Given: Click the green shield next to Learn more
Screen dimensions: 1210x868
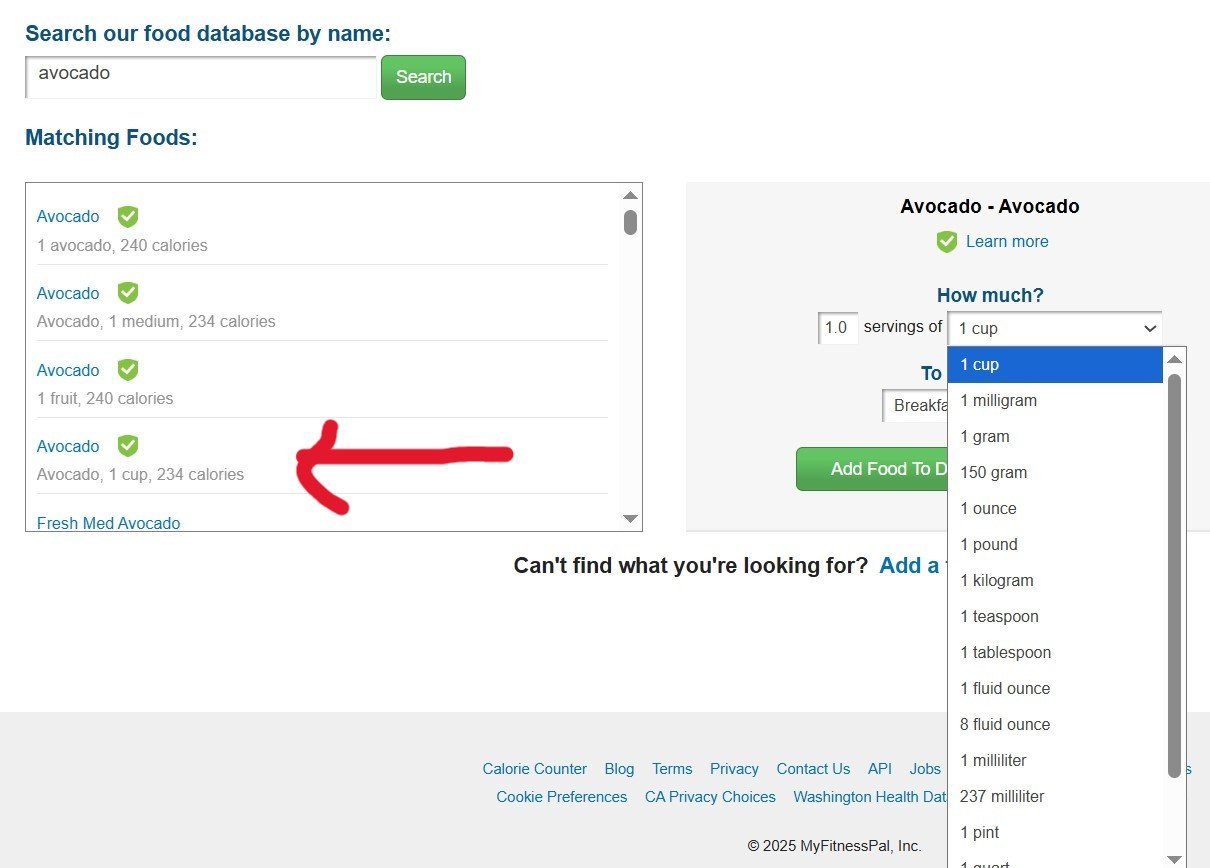Looking at the screenshot, I should pos(947,241).
